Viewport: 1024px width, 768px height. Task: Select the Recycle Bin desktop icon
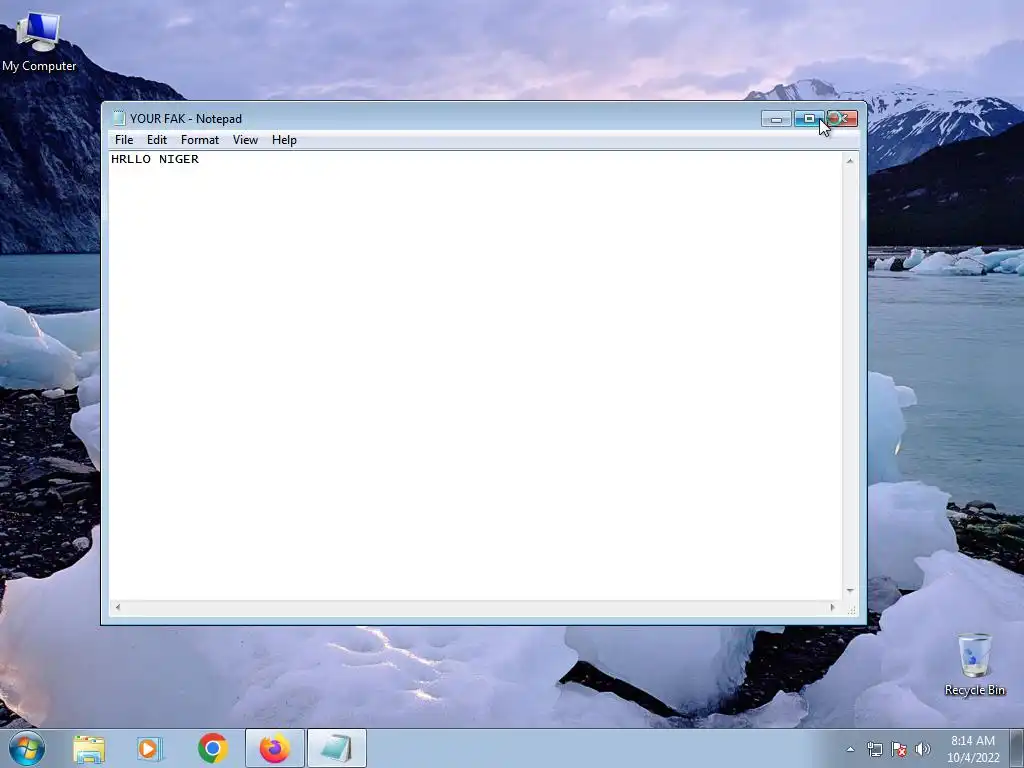(x=974, y=664)
